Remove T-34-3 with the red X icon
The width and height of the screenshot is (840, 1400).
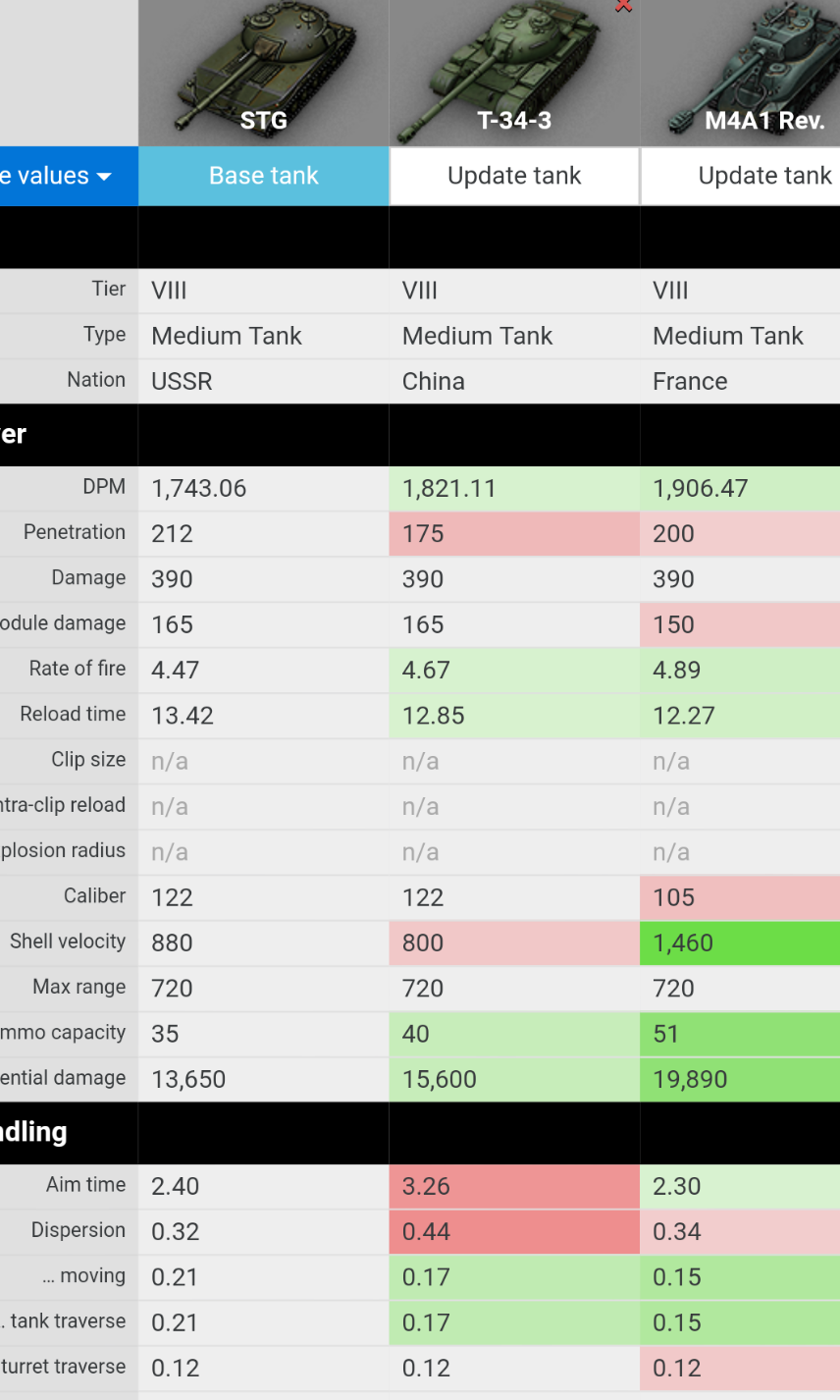pyautogui.click(x=623, y=5)
